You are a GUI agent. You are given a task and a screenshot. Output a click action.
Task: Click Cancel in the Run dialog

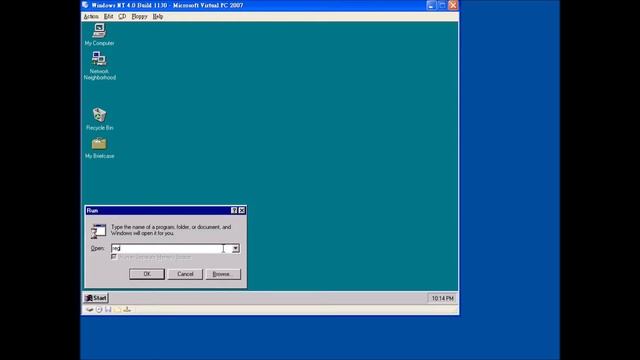(x=185, y=274)
